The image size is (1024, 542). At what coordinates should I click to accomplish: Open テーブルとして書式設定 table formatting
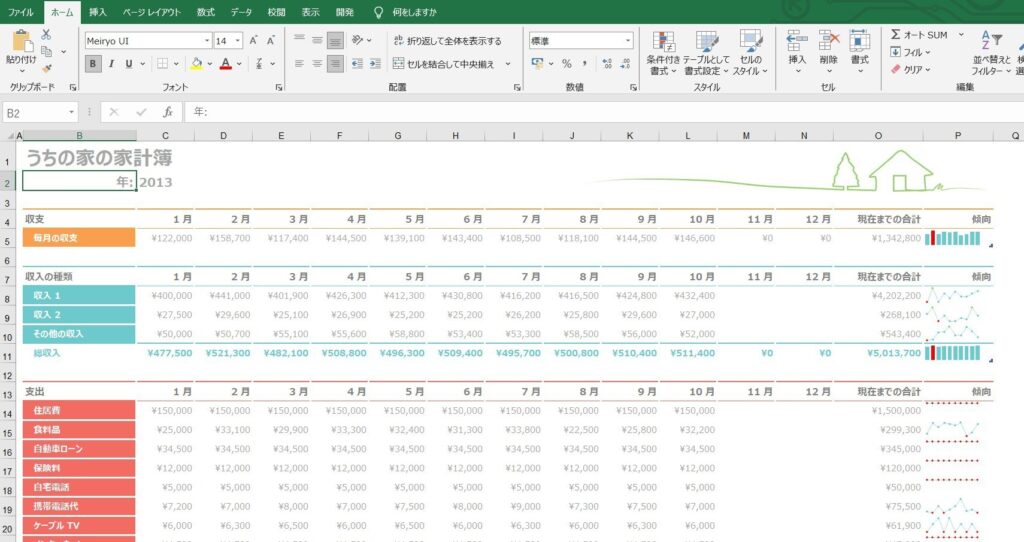707,52
